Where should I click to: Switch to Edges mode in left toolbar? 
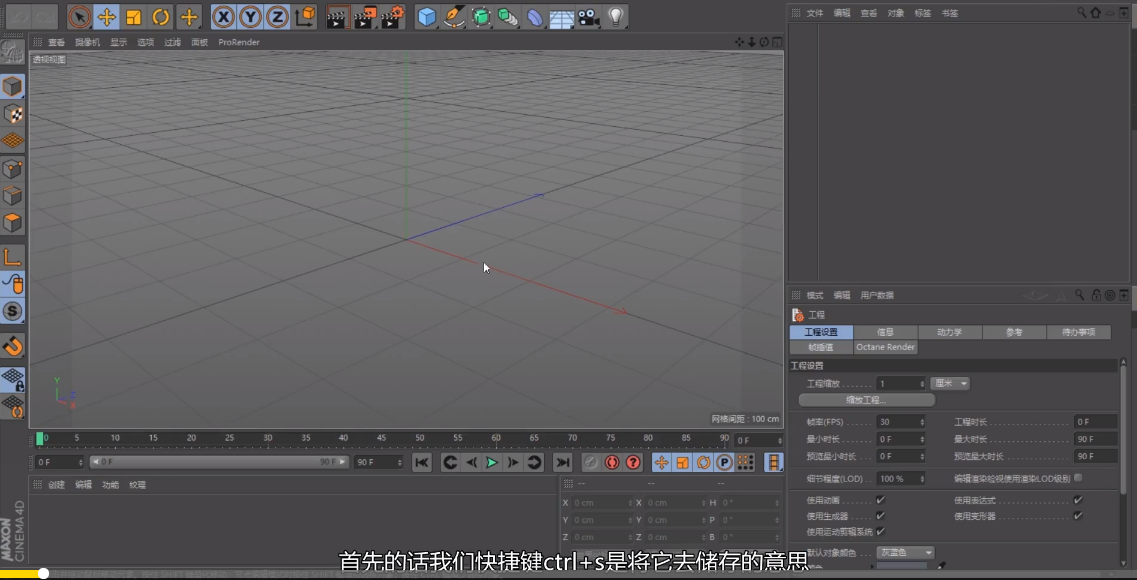[12, 196]
